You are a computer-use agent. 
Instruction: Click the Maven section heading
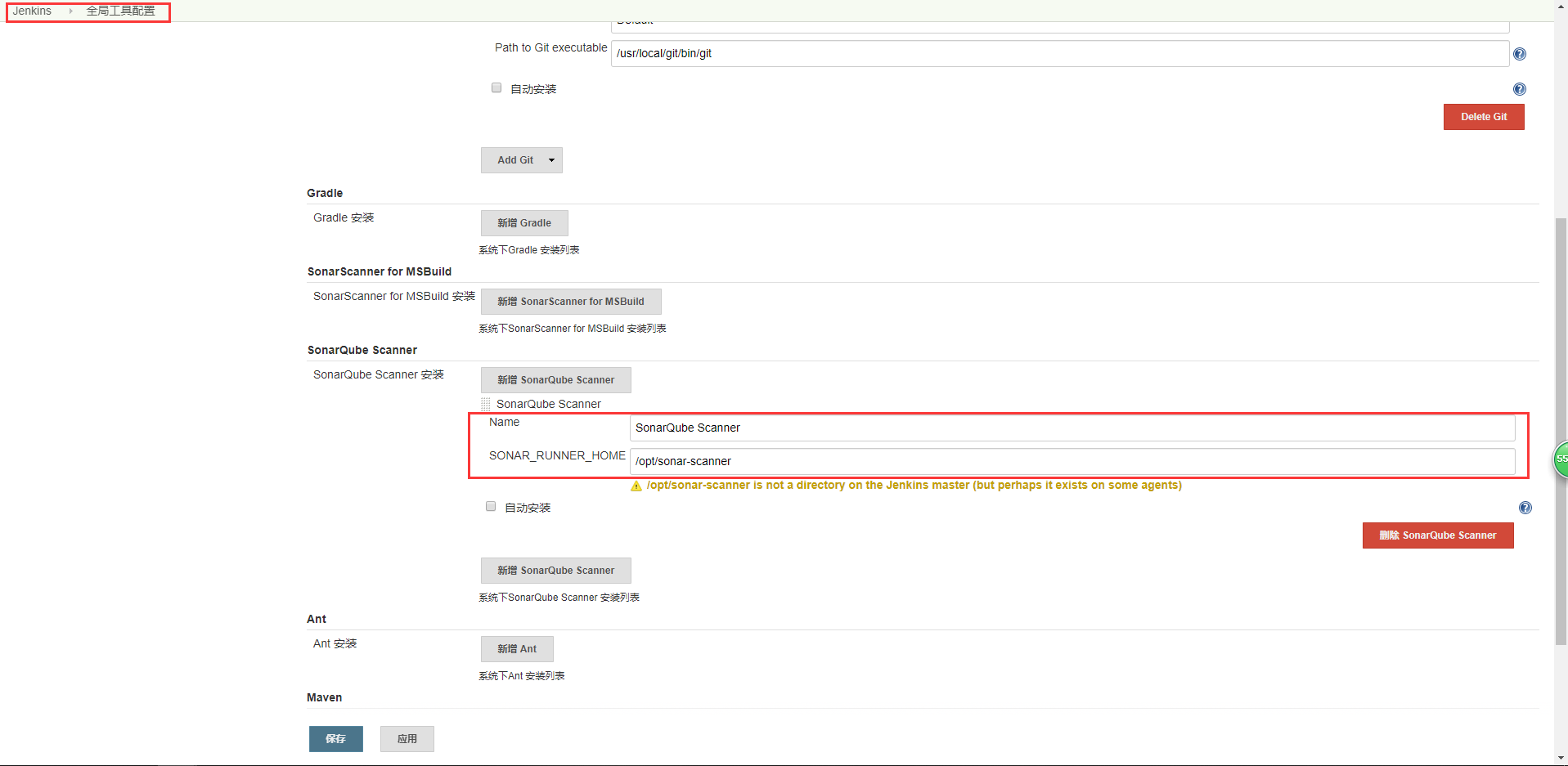pyautogui.click(x=325, y=697)
